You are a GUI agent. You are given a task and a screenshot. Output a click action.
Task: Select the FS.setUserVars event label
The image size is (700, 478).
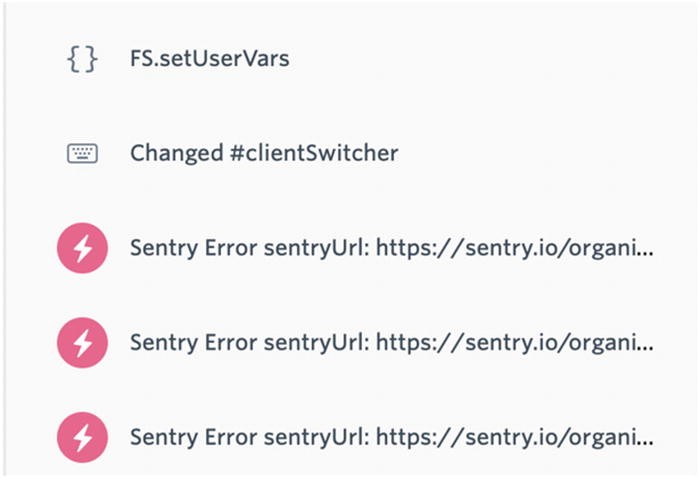[x=210, y=59]
